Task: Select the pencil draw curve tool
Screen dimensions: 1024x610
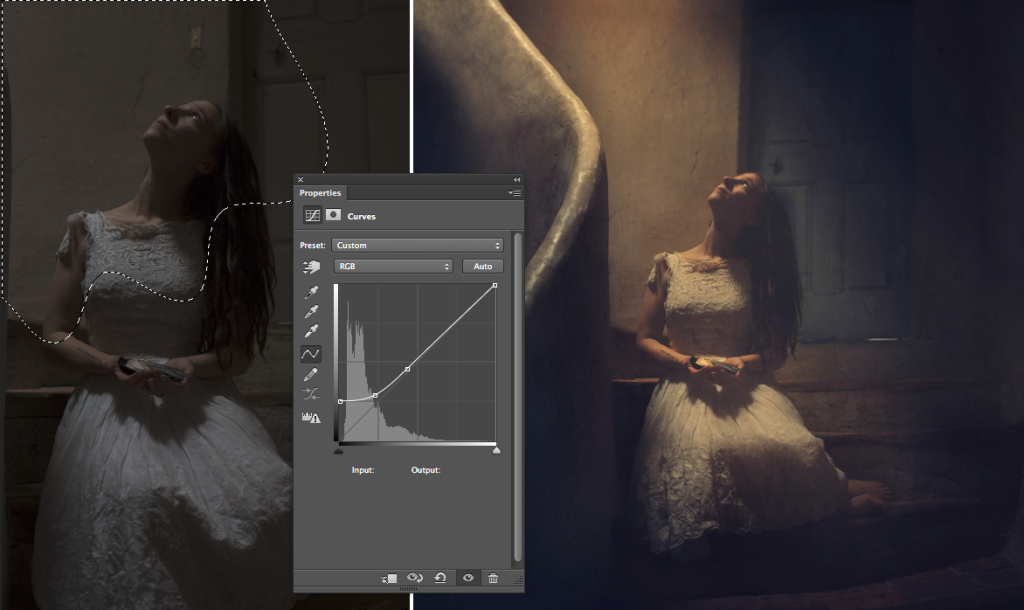Action: coord(311,374)
